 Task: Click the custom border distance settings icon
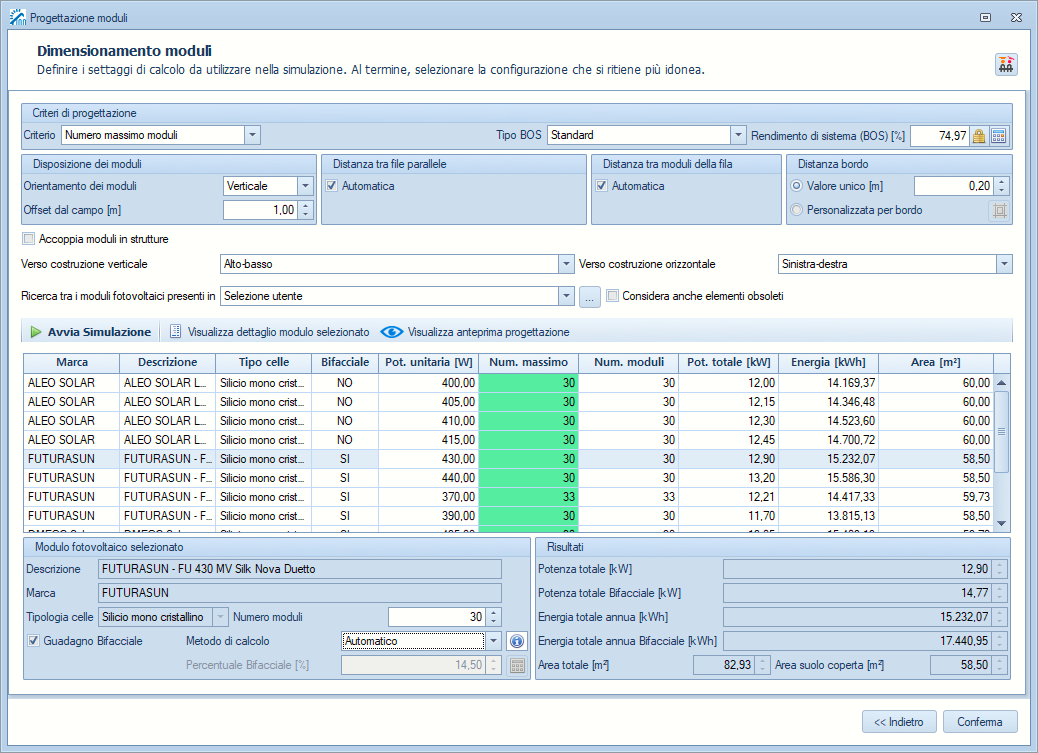tap(998, 210)
